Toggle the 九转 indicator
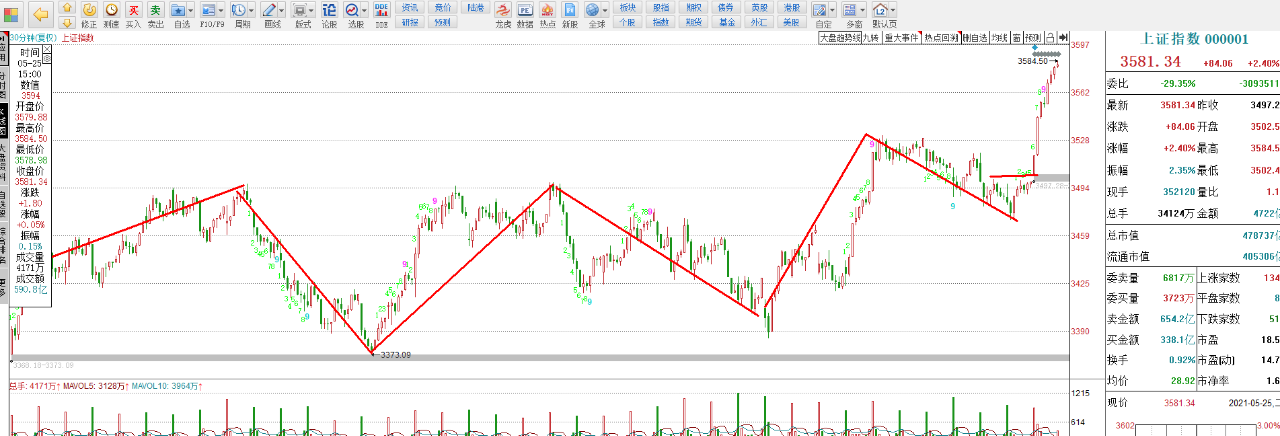This screenshot has width=1280, height=436. [x=872, y=38]
